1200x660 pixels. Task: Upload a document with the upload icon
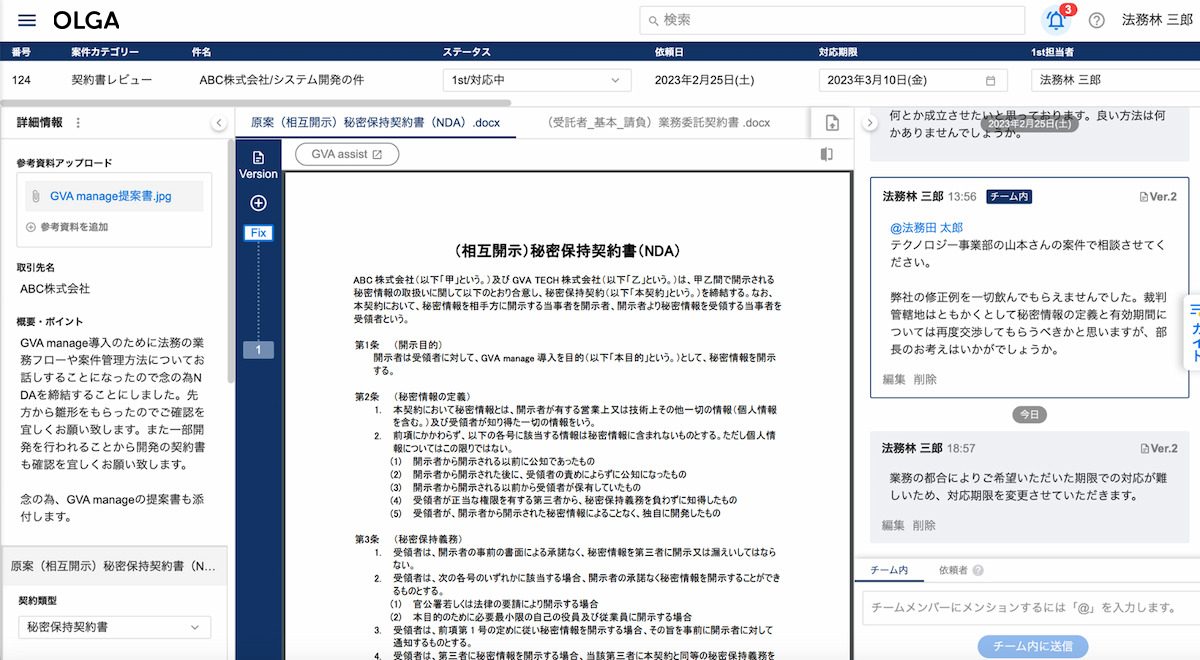(x=832, y=123)
